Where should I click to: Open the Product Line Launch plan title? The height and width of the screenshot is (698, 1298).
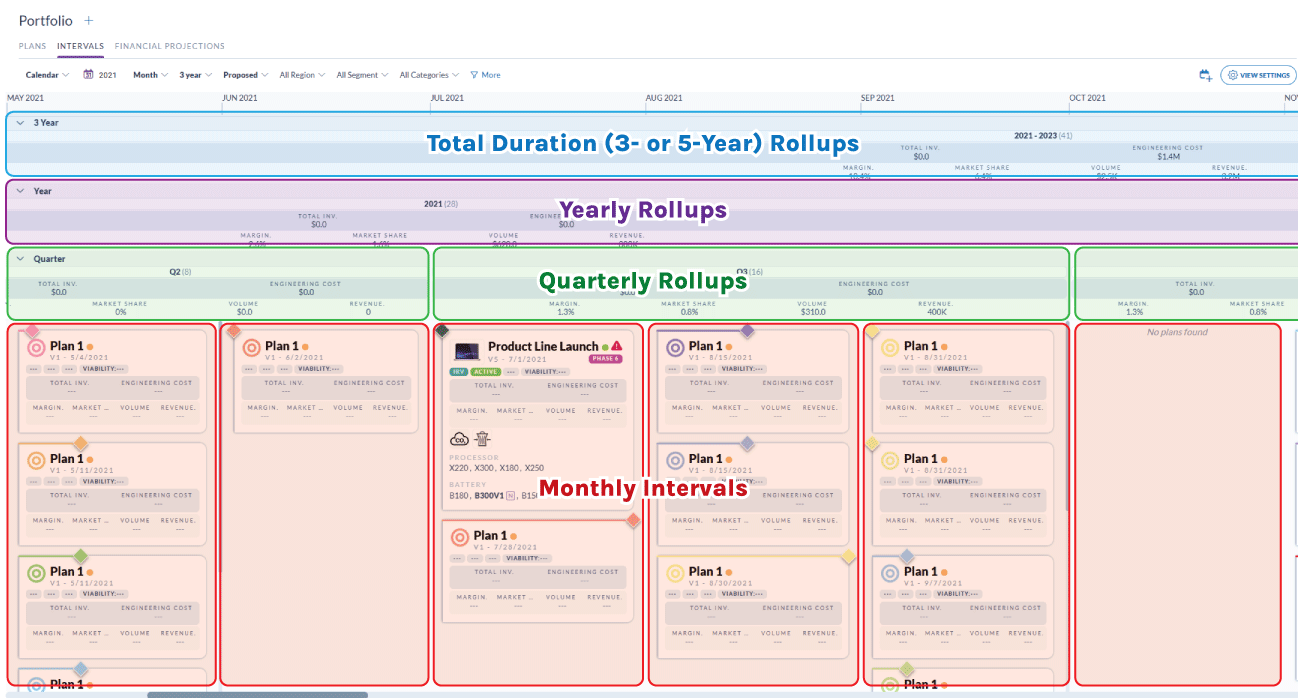tap(543, 346)
